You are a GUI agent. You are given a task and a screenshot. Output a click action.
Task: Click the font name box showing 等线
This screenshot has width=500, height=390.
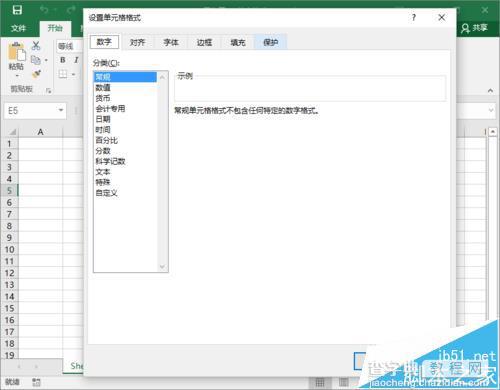pos(70,46)
